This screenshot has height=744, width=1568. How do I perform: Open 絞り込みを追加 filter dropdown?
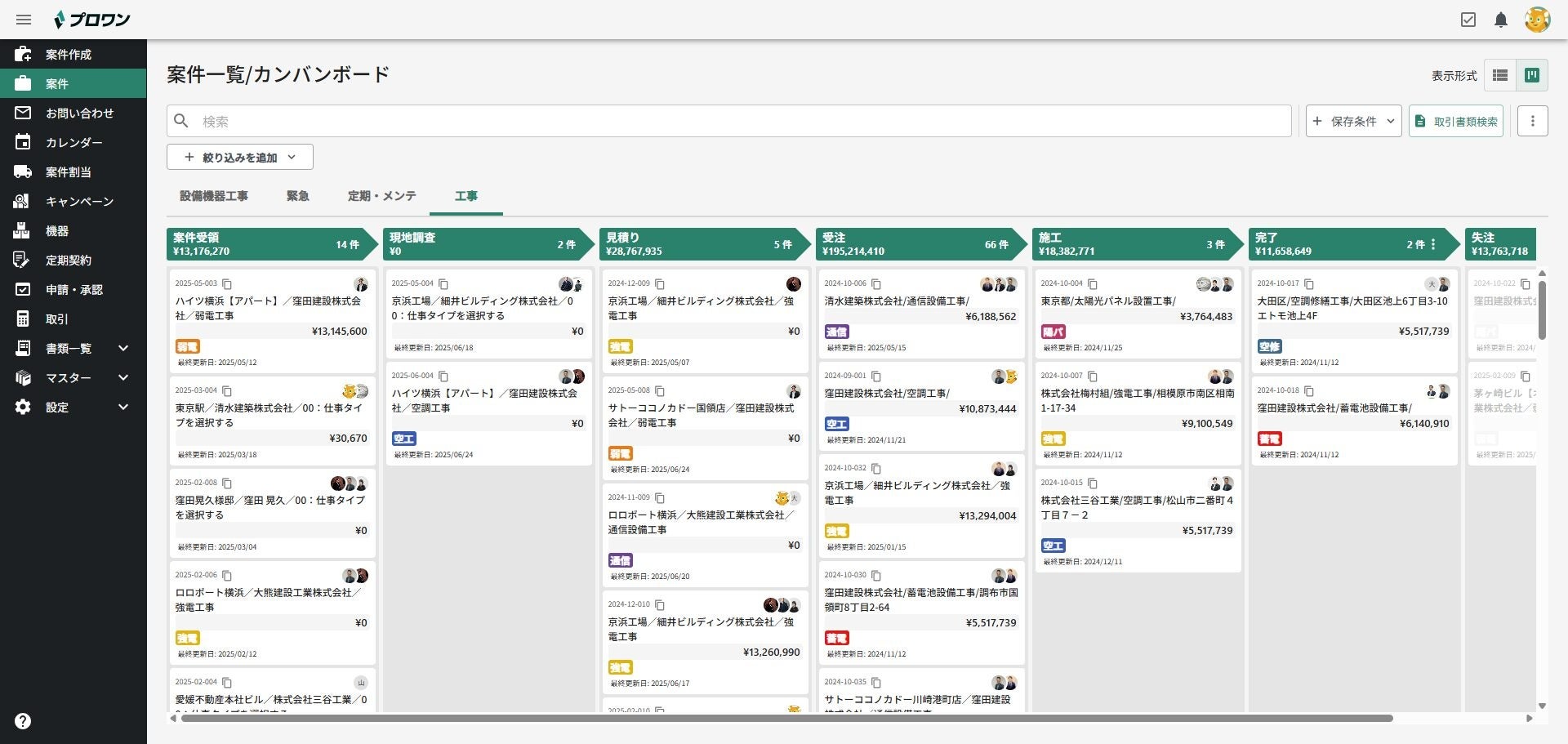(x=240, y=157)
